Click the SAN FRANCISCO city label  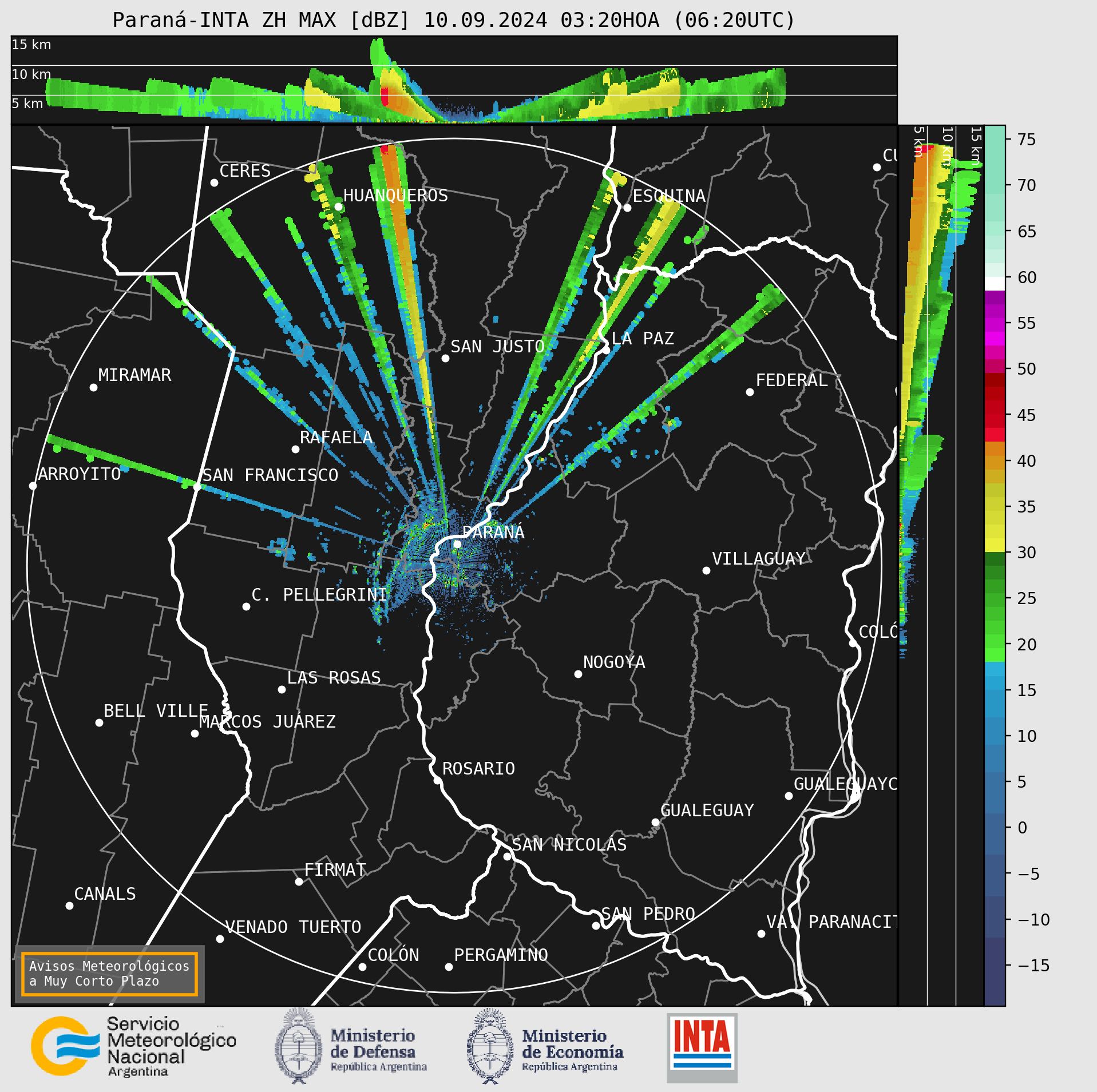(x=270, y=475)
